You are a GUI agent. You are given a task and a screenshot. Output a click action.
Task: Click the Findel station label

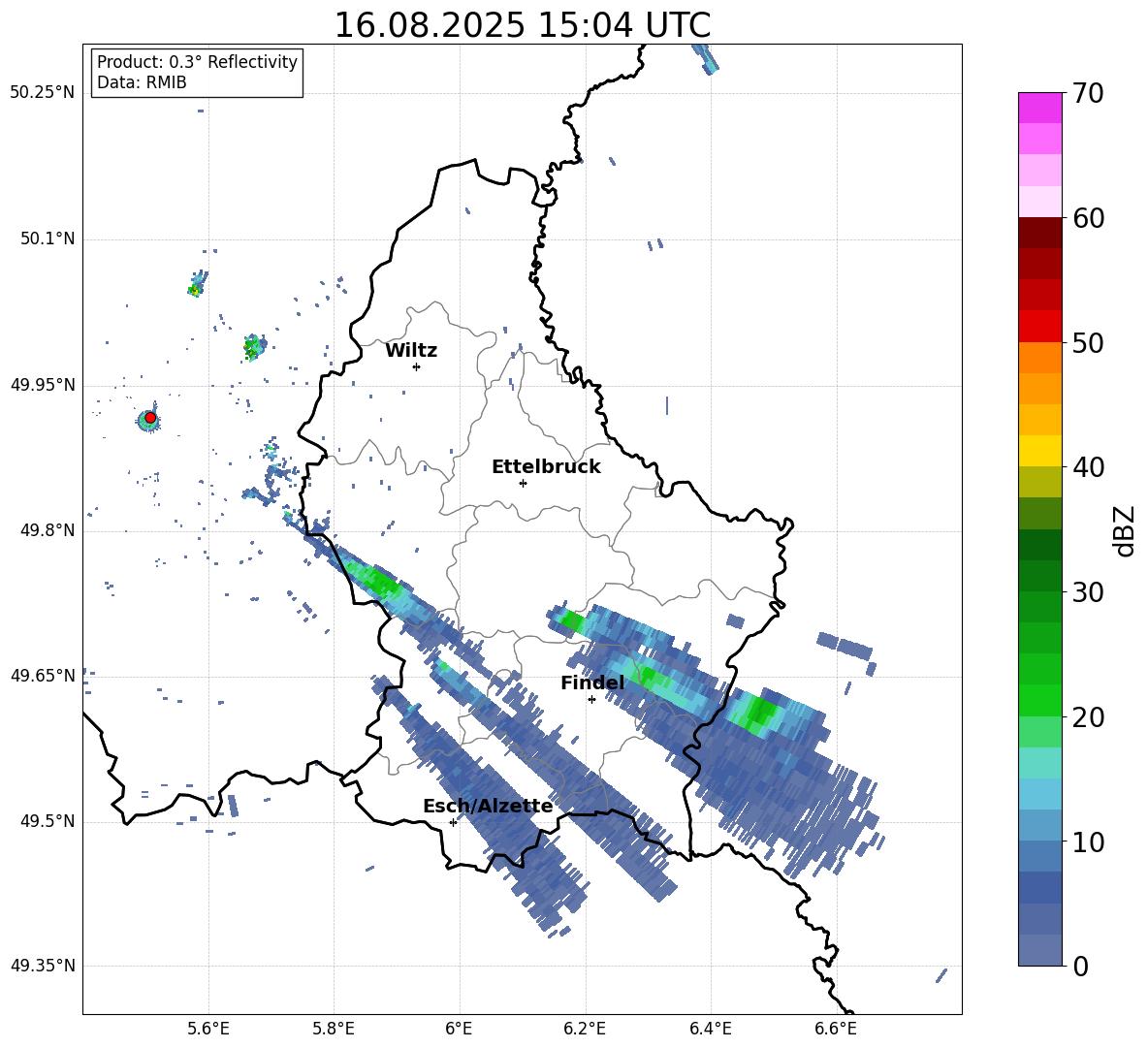(592, 683)
